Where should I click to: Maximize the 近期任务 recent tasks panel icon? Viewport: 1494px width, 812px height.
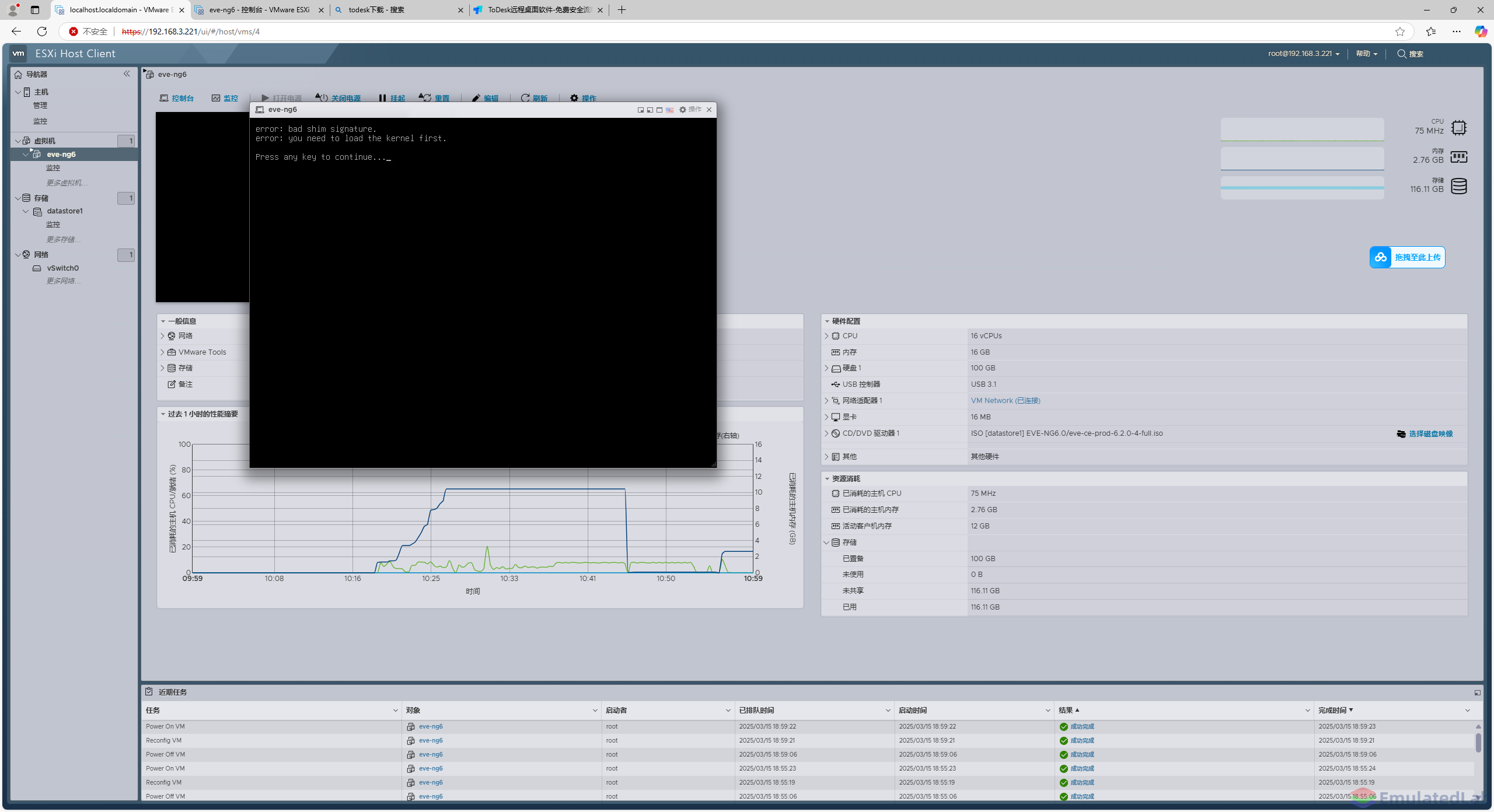1478,693
